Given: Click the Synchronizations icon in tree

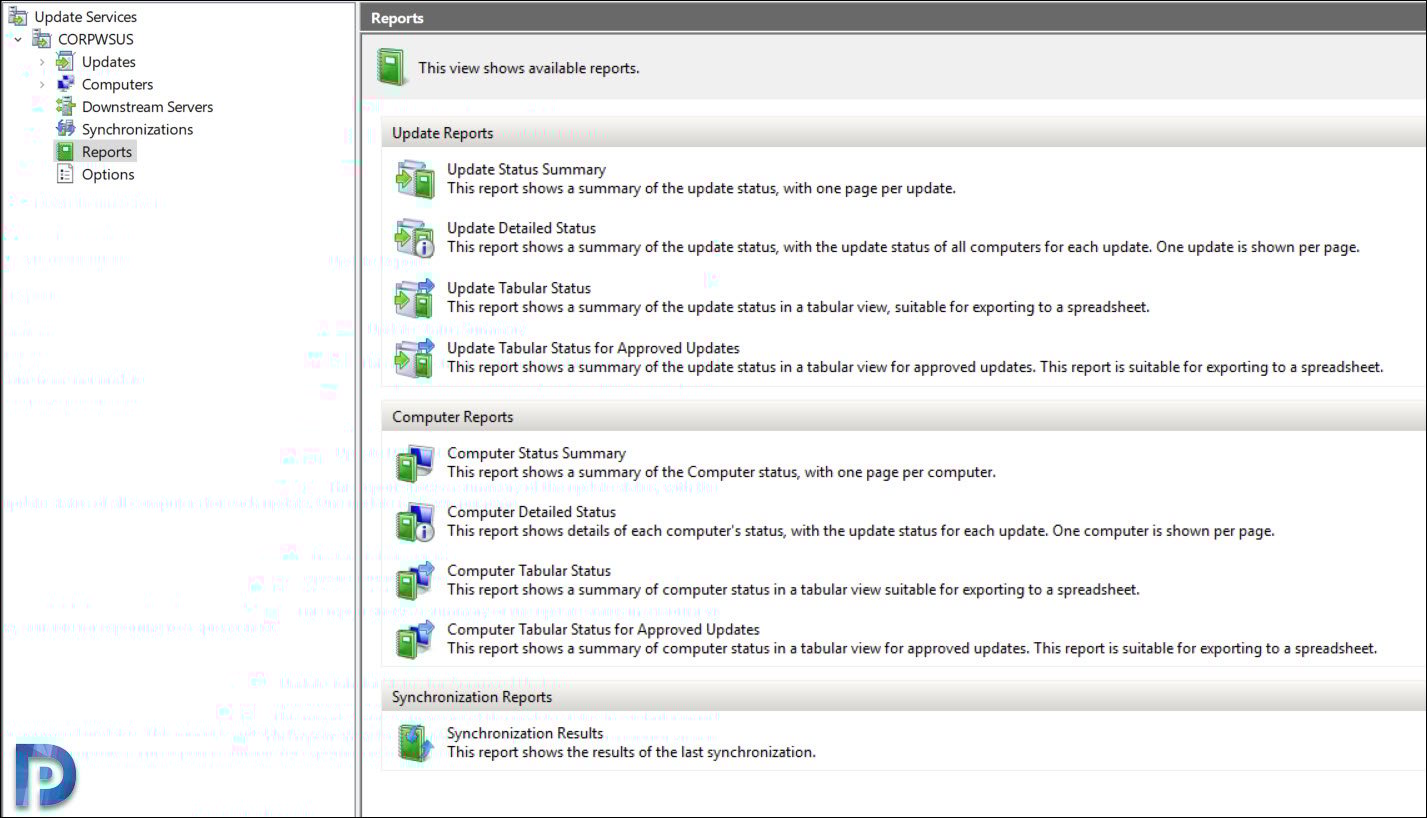Looking at the screenshot, I should (65, 129).
